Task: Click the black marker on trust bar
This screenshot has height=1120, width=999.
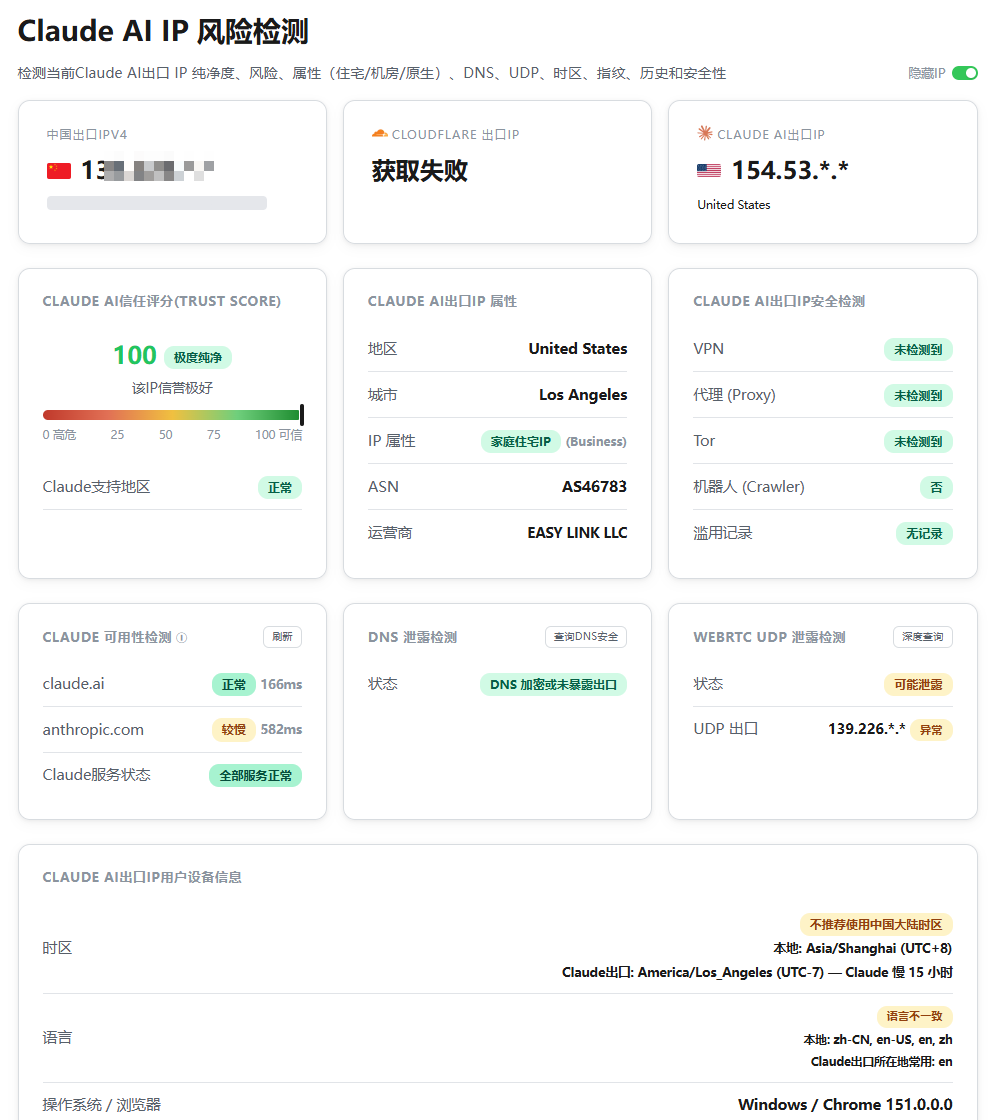Action: tap(302, 415)
